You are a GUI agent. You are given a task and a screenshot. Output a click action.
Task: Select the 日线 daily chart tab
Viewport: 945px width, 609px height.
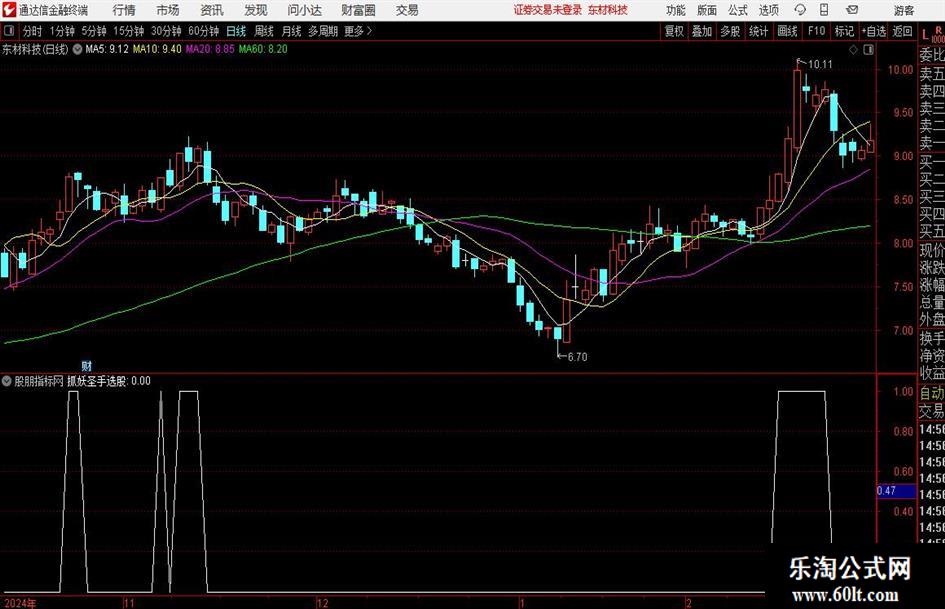pyautogui.click(x=236, y=31)
